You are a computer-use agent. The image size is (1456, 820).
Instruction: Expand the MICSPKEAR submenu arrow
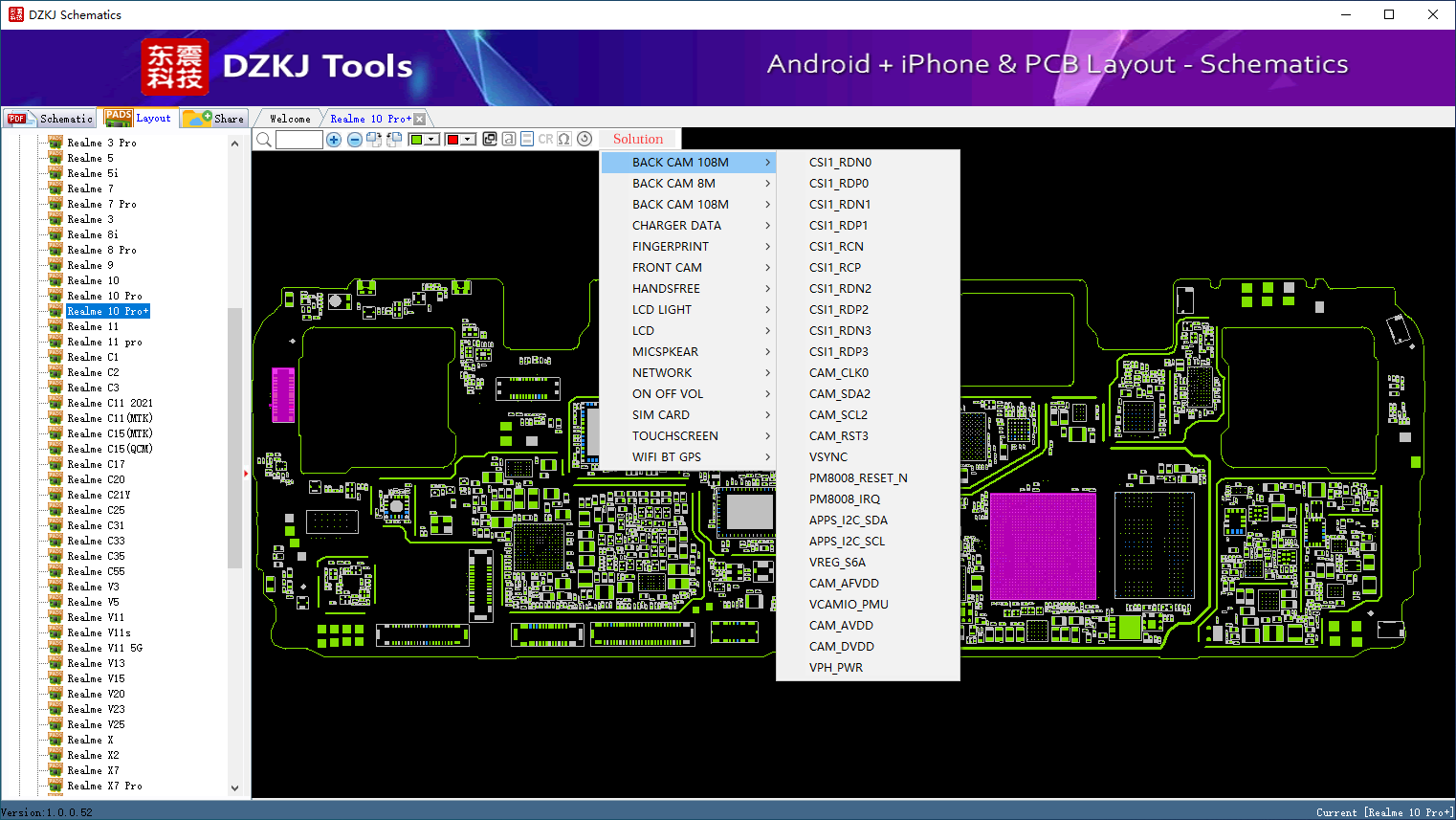pyautogui.click(x=767, y=352)
